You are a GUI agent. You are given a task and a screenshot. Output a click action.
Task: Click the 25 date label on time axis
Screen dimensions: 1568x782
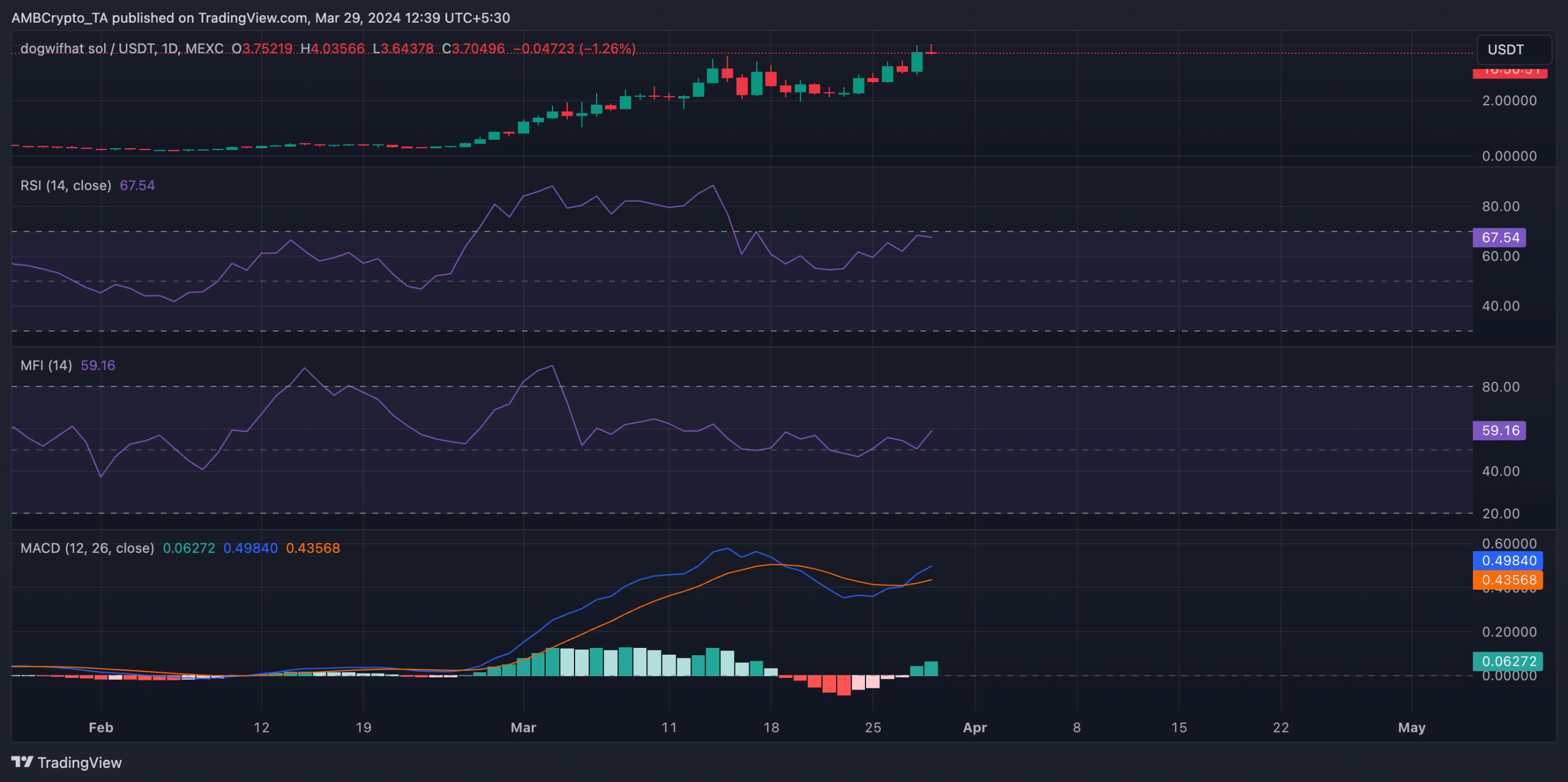(873, 727)
